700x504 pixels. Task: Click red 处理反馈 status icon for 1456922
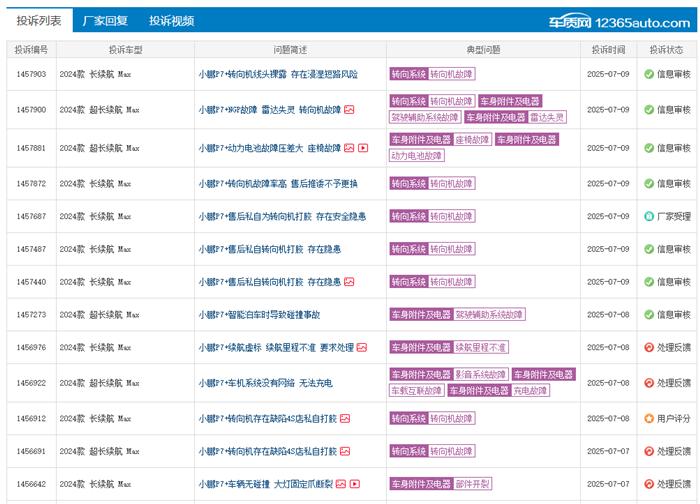click(649, 383)
